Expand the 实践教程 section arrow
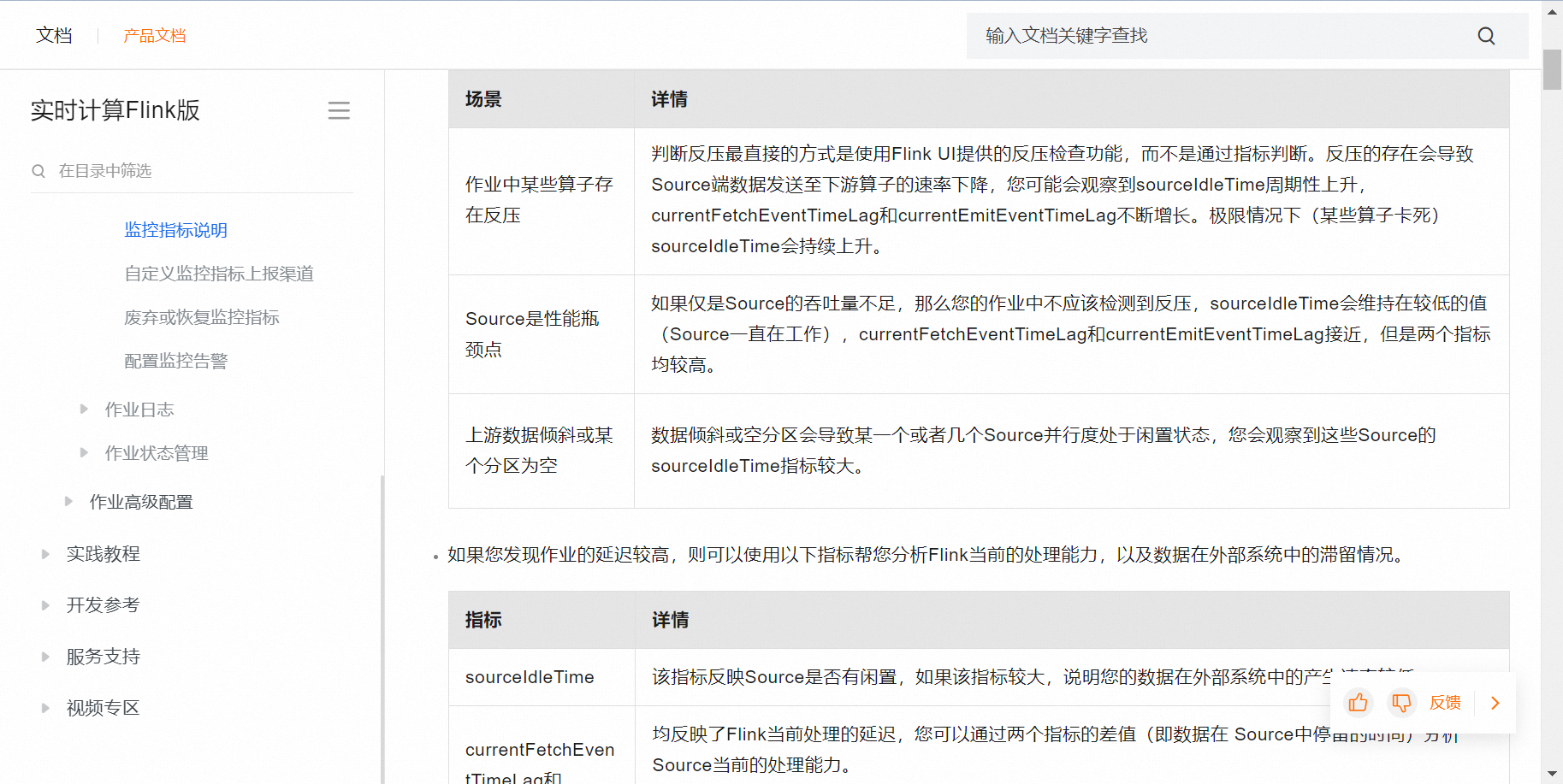The image size is (1563, 784). [45, 554]
